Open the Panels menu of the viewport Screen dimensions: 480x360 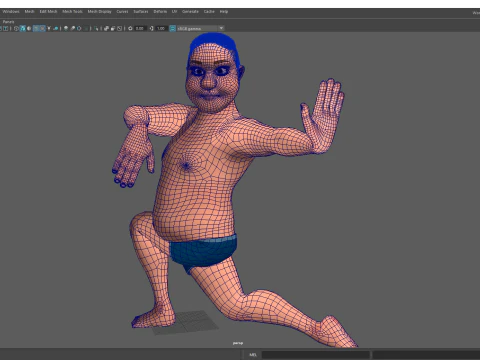pos(9,22)
